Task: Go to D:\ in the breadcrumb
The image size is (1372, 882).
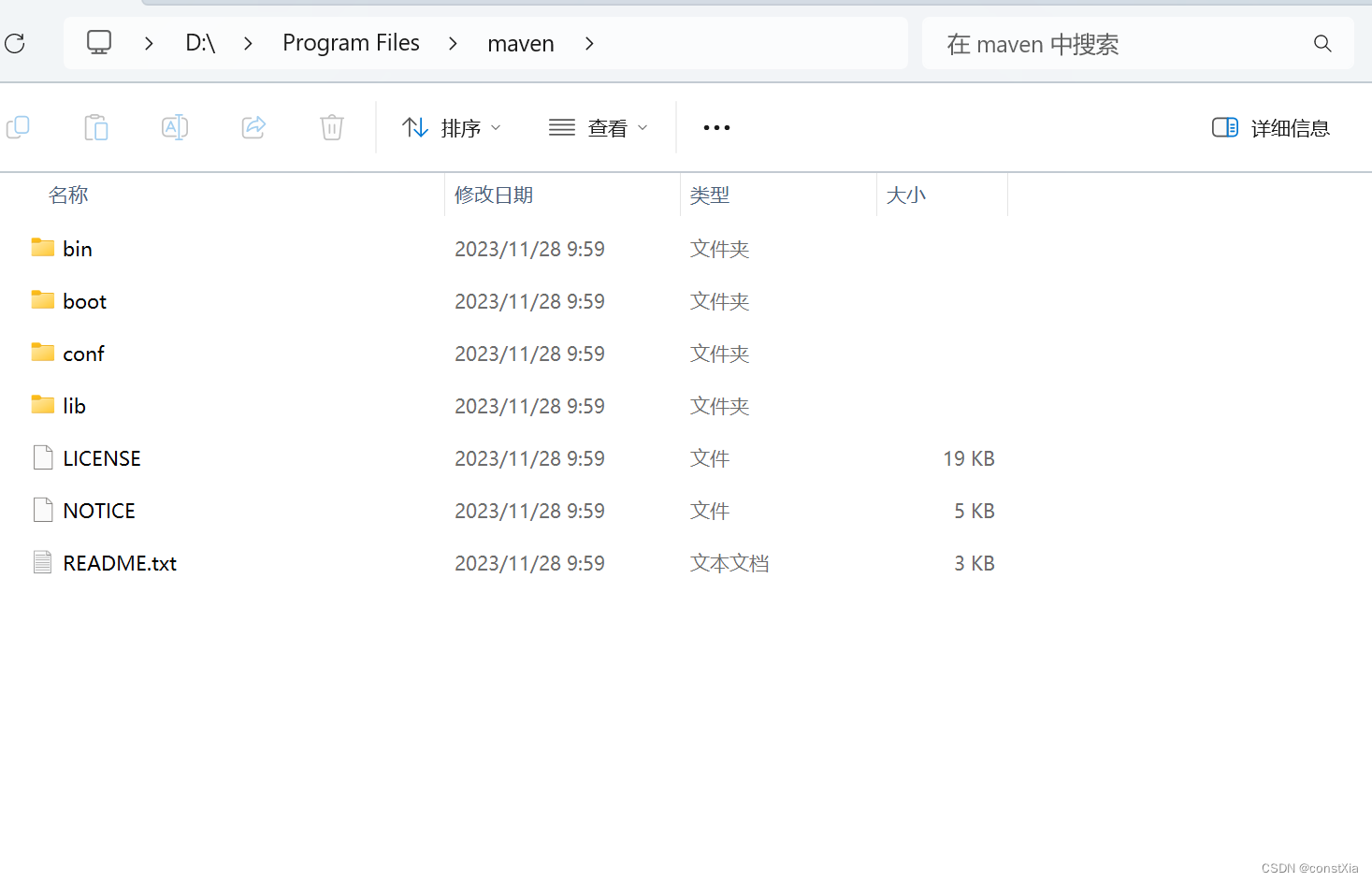Action: click(x=200, y=43)
